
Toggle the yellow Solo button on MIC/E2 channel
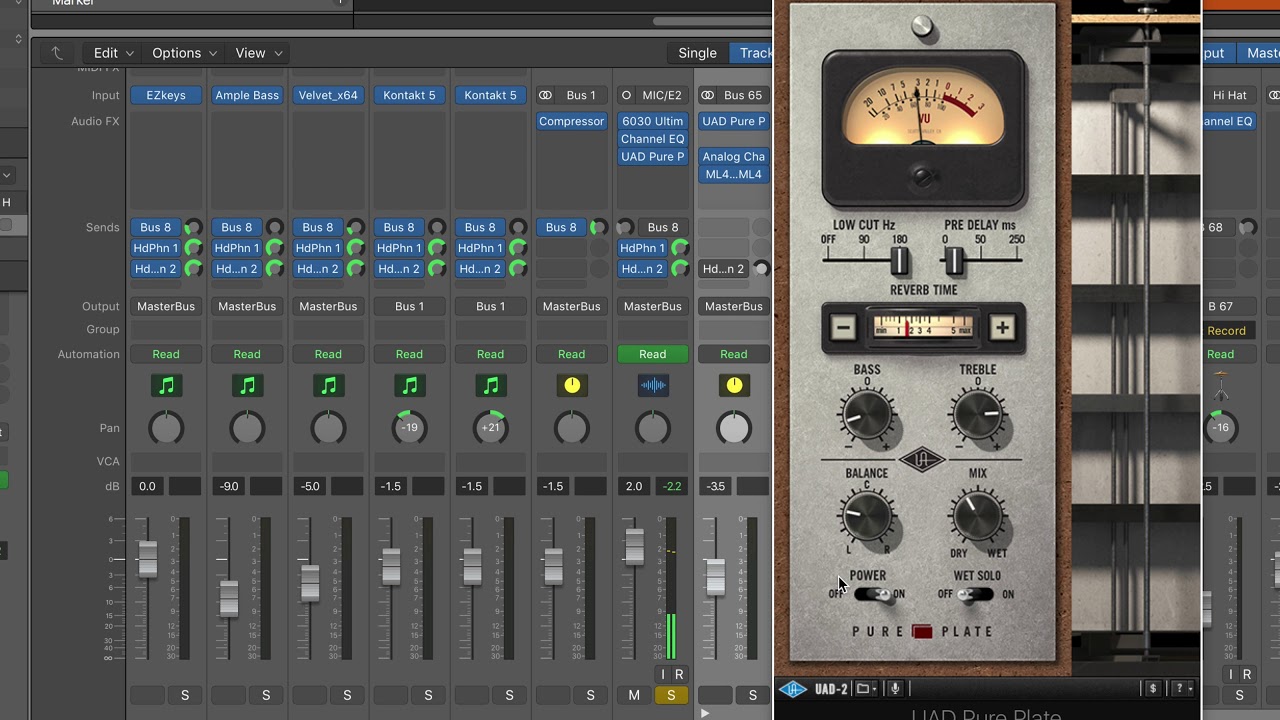[671, 695]
